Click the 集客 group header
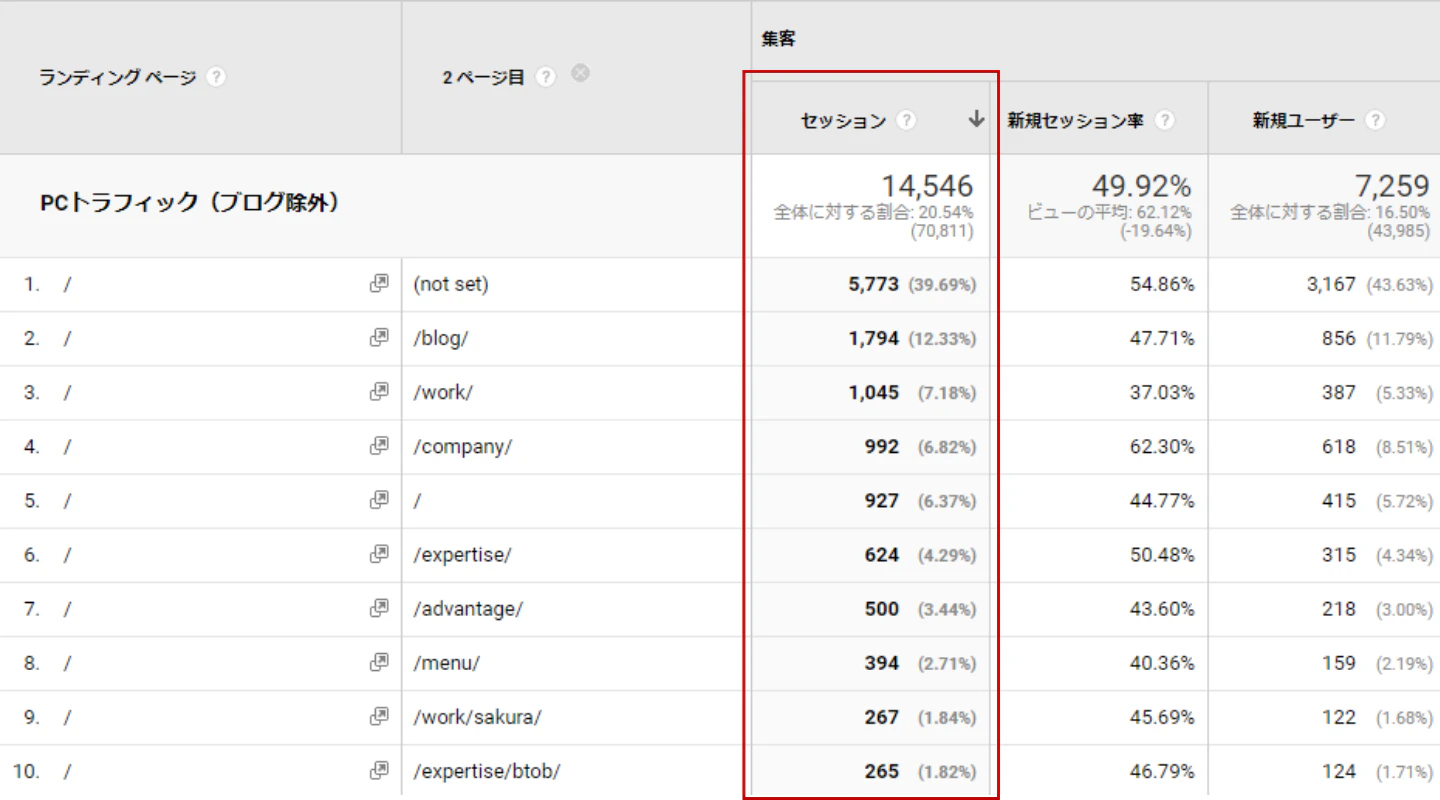The width and height of the screenshot is (1440, 800). (778, 39)
